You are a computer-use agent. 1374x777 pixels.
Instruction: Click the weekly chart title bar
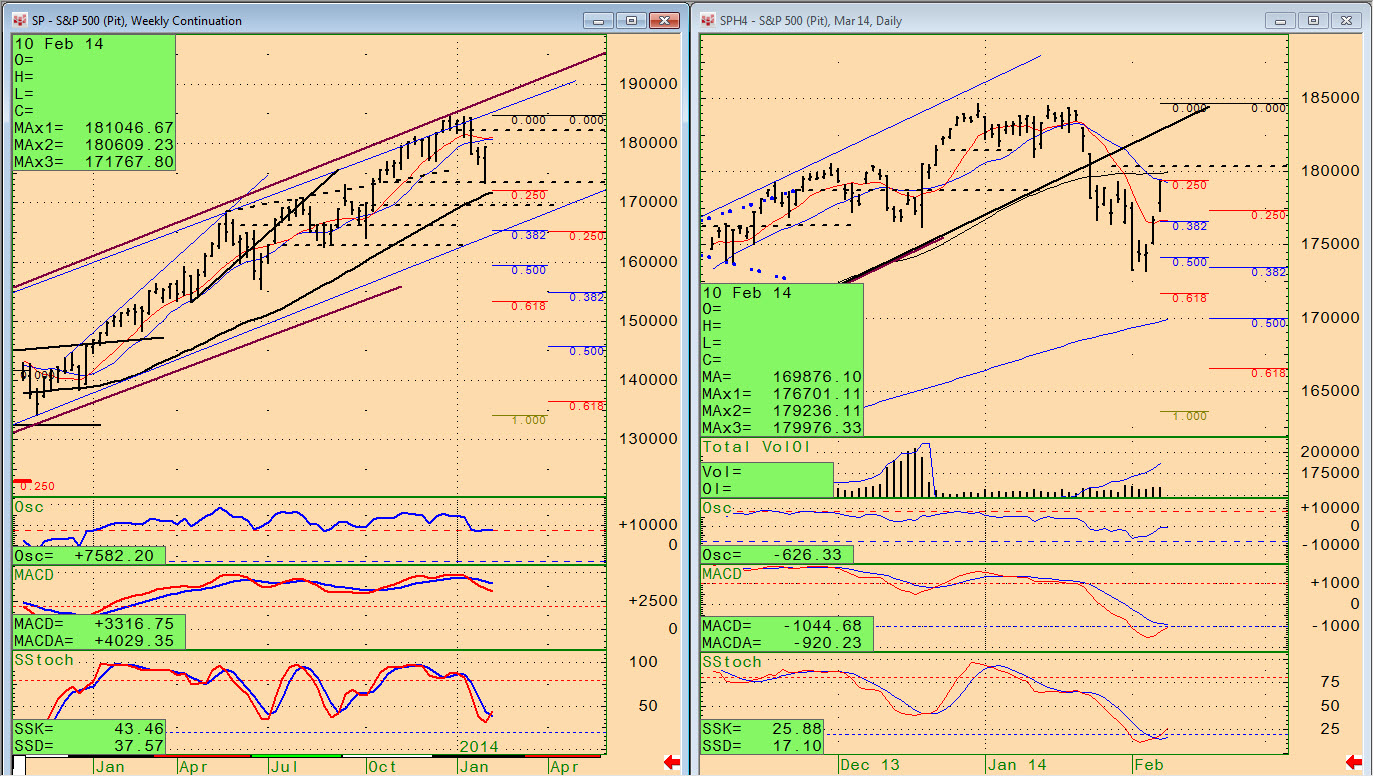(300, 20)
